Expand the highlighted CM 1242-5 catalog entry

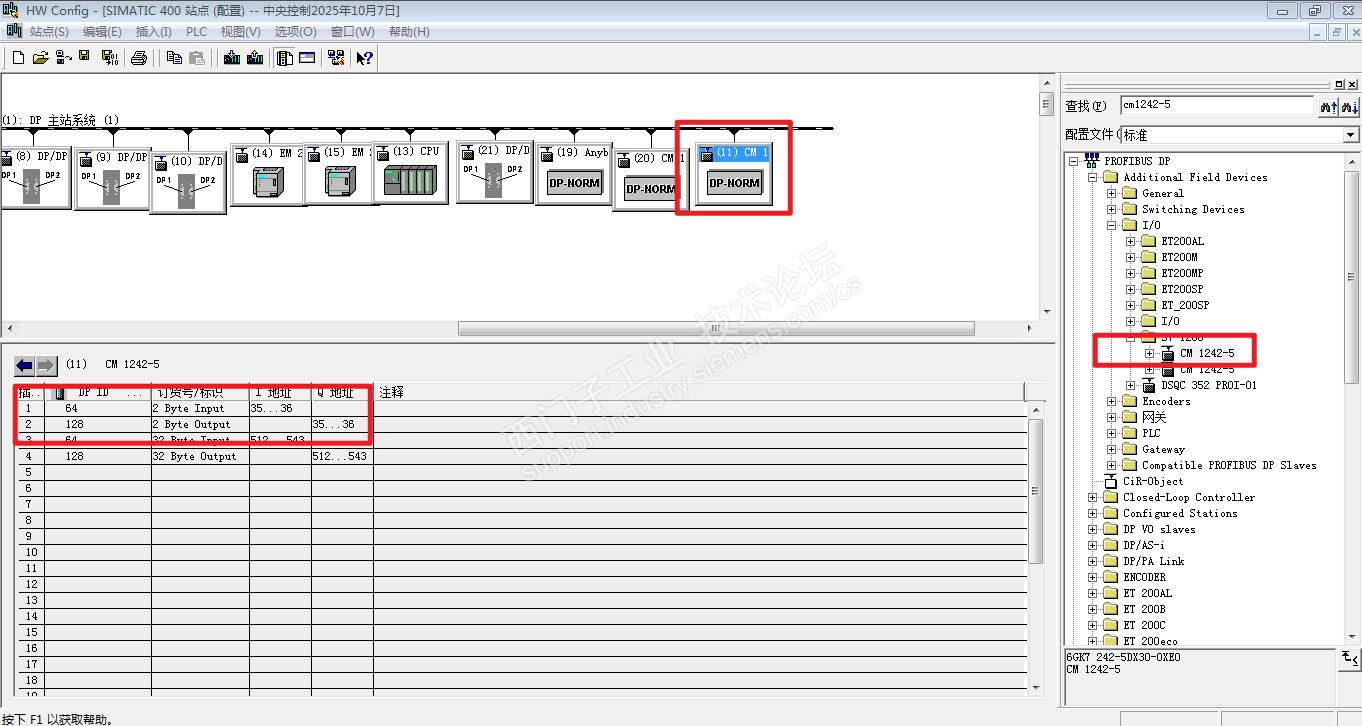(x=1150, y=353)
